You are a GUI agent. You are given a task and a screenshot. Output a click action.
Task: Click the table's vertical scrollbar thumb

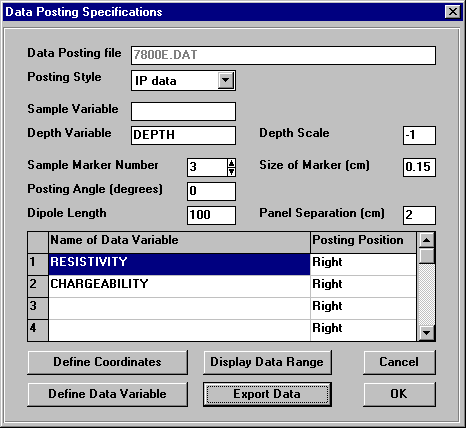(x=427, y=256)
